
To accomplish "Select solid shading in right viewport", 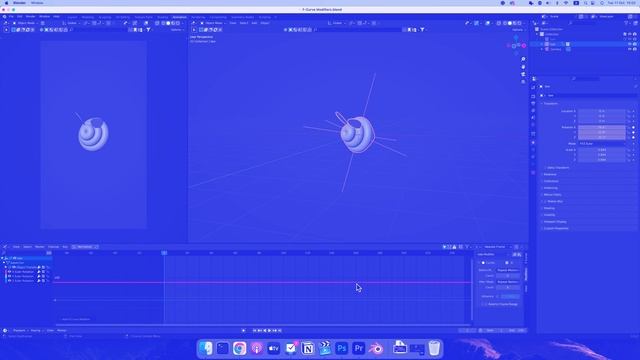I will click(x=510, y=23).
